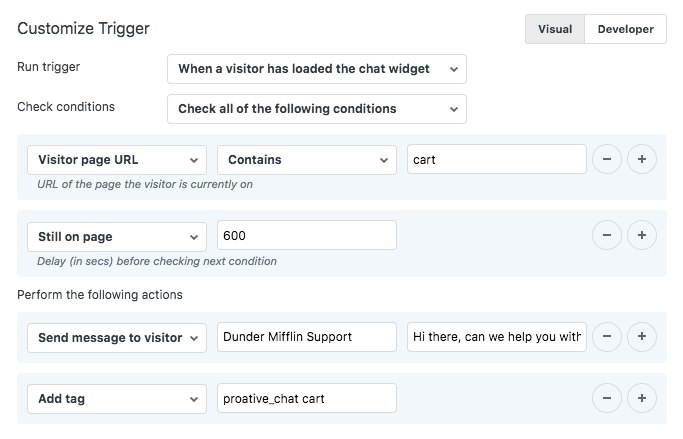This screenshot has height=439, width=683.
Task: Add a condition after Visitor page URL
Action: (x=641, y=160)
